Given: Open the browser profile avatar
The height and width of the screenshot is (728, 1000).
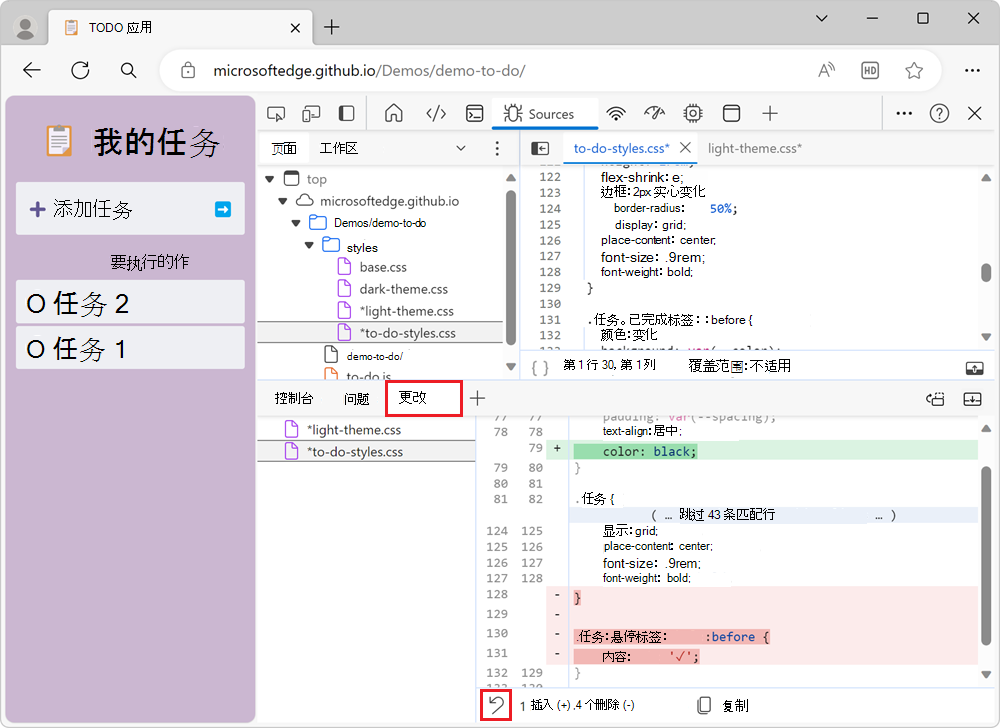Looking at the screenshot, I should point(26,27).
